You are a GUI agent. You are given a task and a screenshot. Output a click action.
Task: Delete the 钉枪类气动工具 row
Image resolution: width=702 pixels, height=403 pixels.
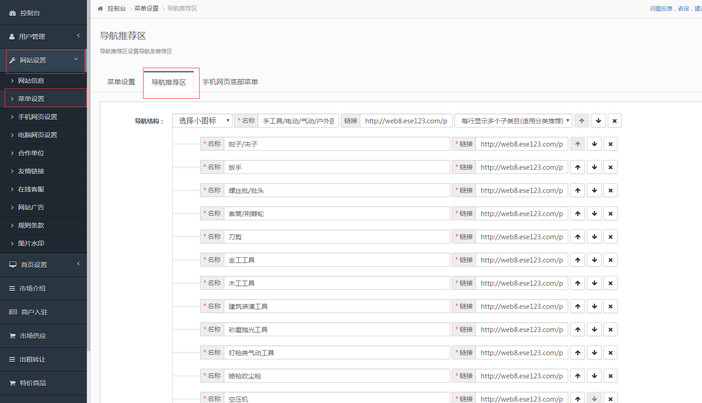tap(611, 353)
